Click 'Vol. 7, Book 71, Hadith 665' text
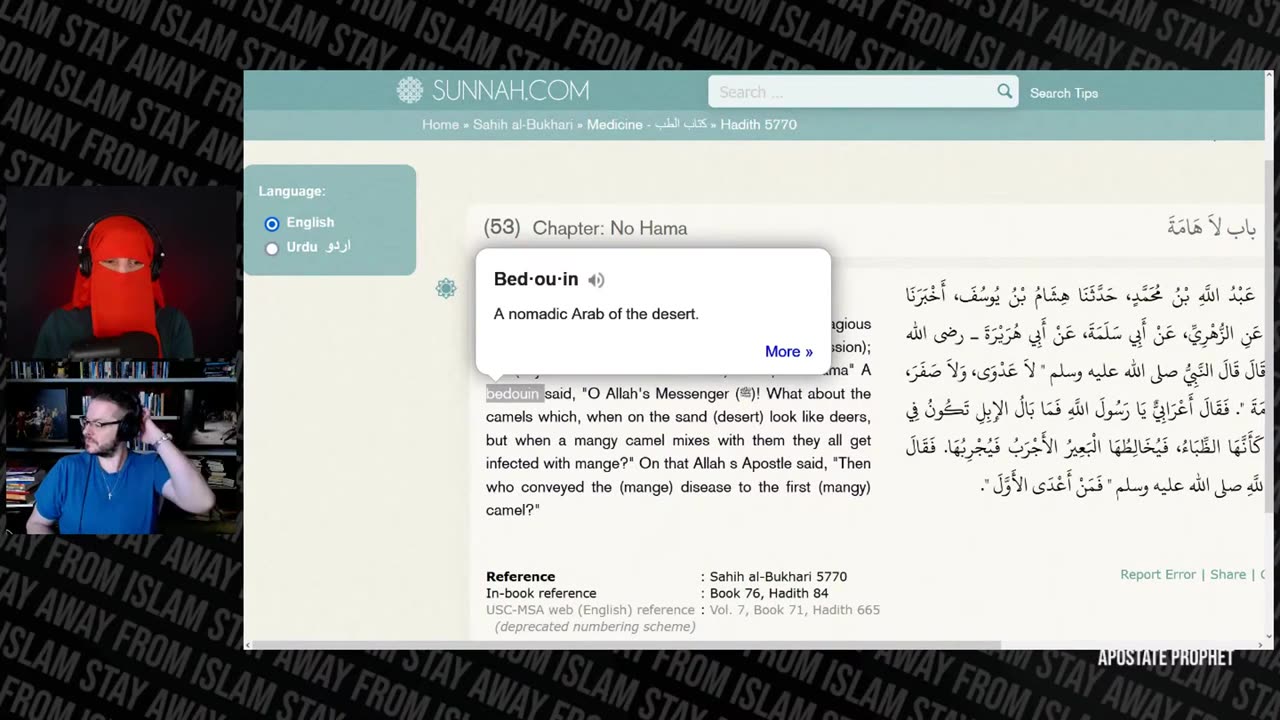The image size is (1280, 720). (795, 610)
